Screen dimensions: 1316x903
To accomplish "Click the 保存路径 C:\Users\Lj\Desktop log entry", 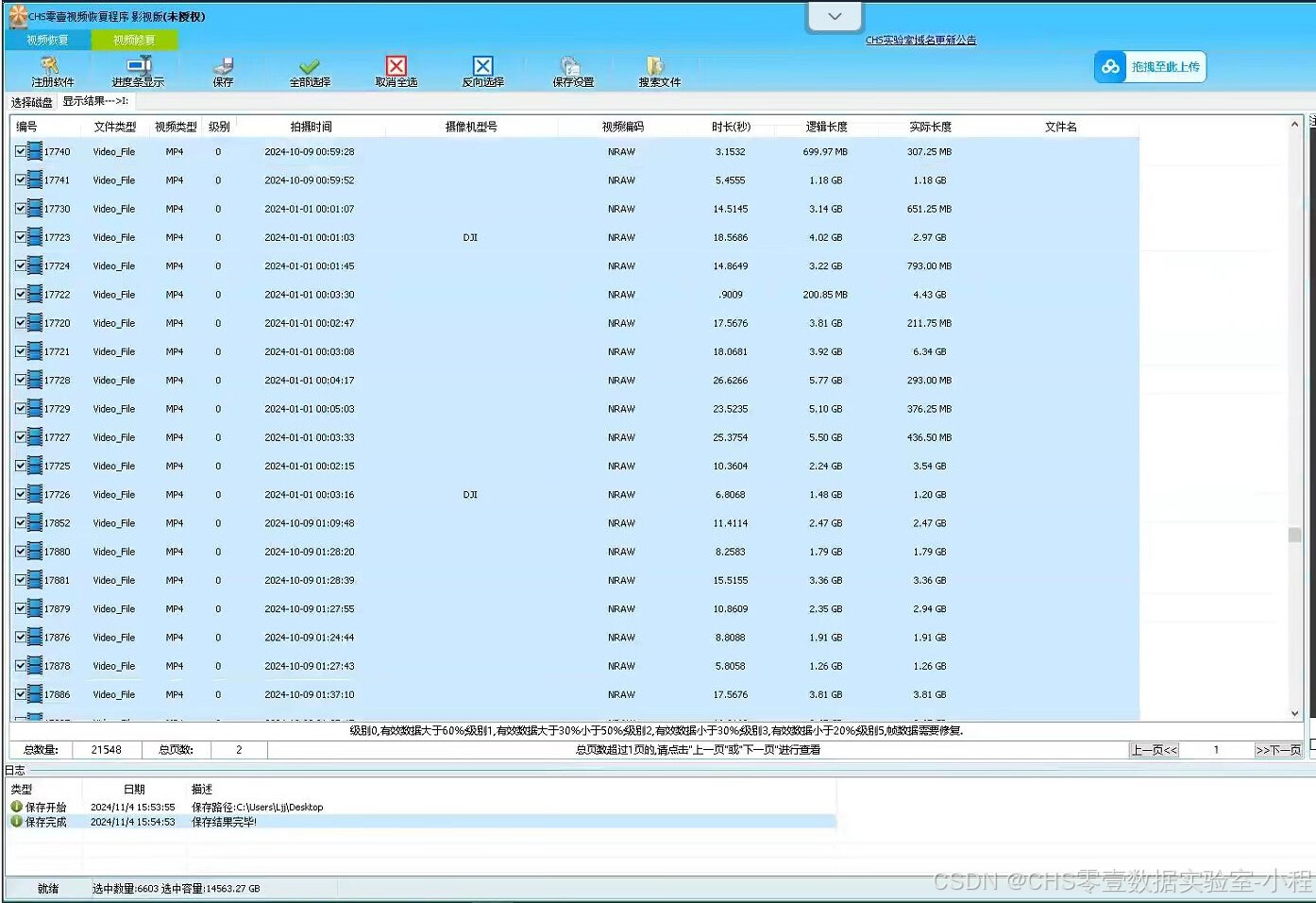I will tap(257, 807).
